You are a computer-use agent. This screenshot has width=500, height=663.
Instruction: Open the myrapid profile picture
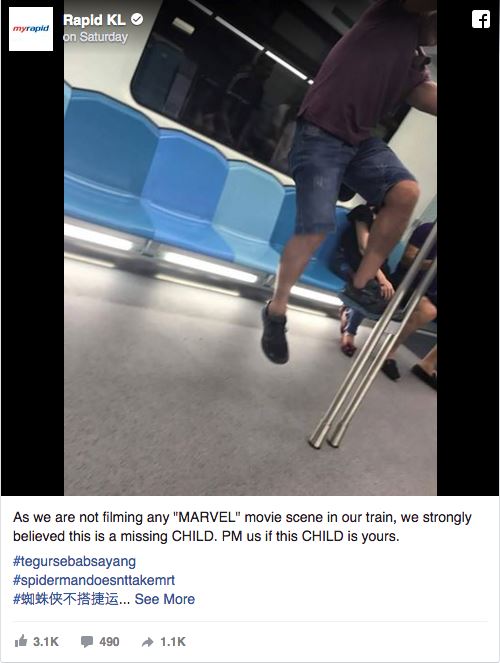click(31, 29)
